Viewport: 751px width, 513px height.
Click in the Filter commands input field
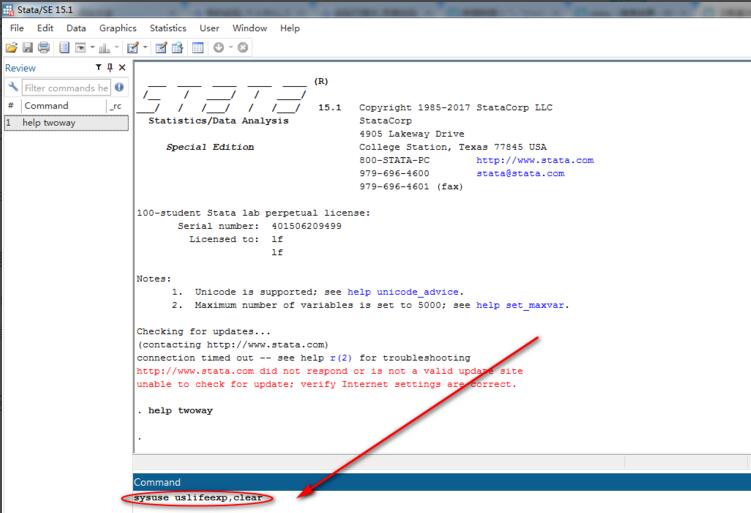[66, 88]
